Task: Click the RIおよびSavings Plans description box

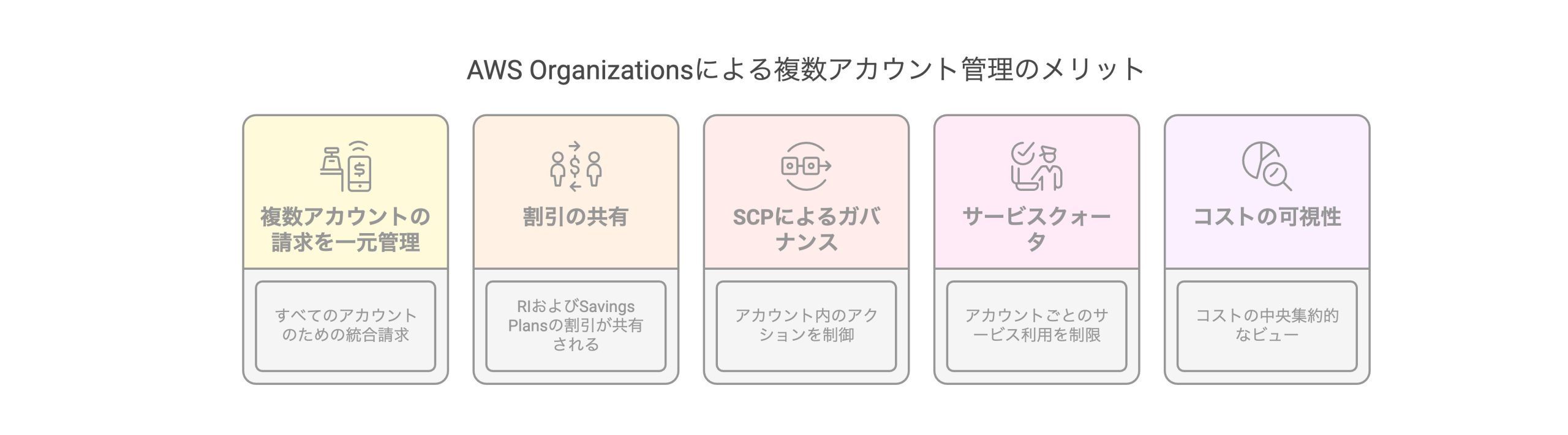Action: click(576, 325)
